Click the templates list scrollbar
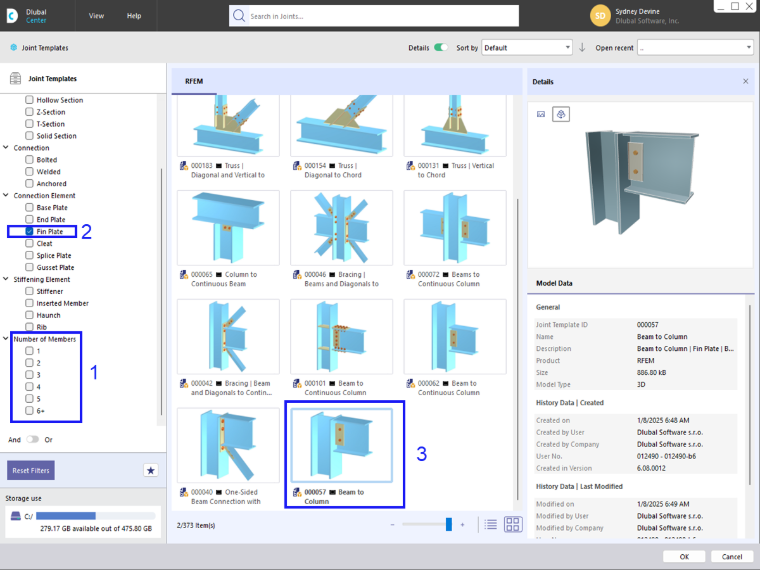Image resolution: width=760 pixels, height=570 pixels. tap(518, 349)
